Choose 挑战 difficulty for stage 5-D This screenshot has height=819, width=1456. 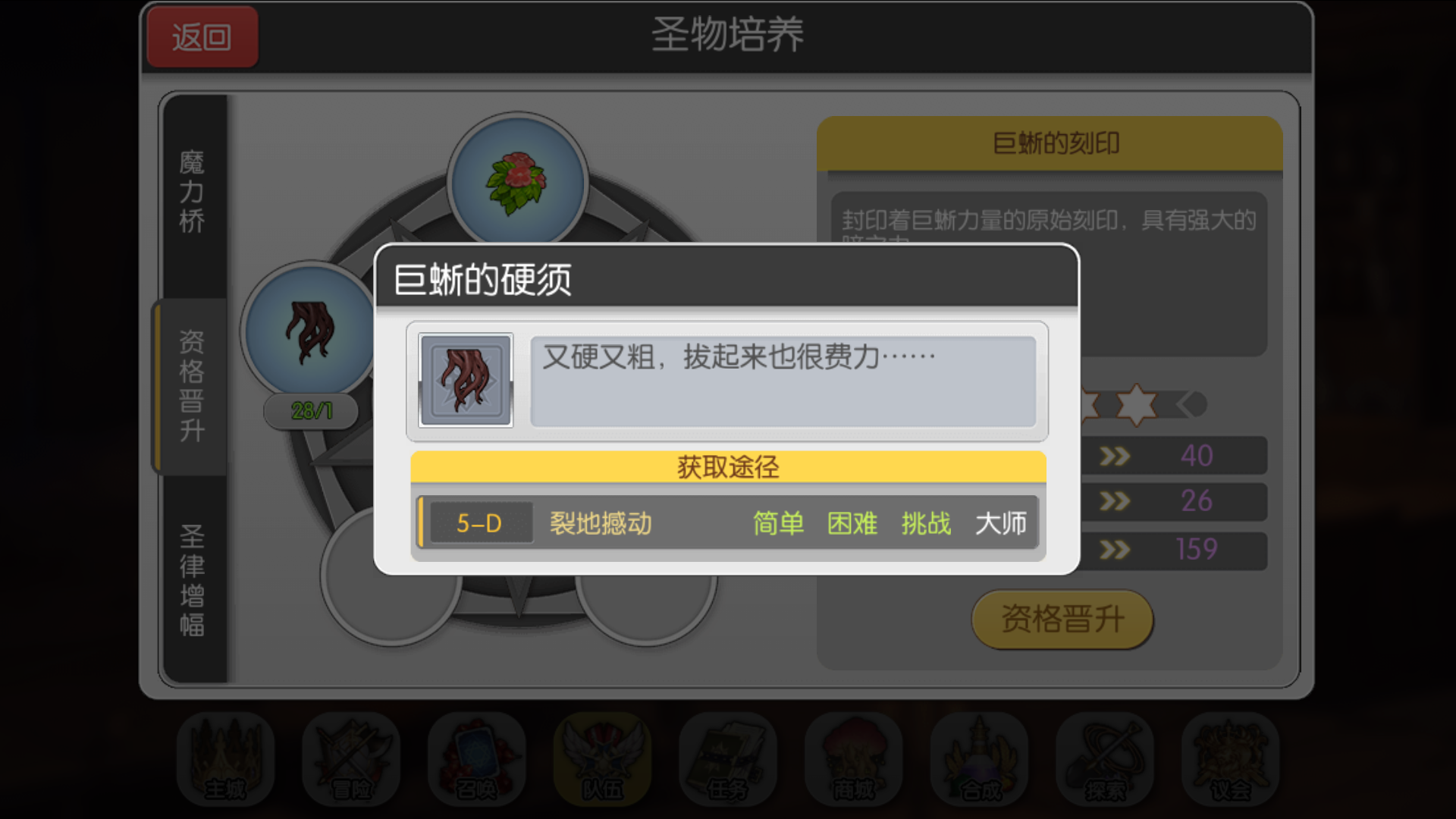click(926, 523)
